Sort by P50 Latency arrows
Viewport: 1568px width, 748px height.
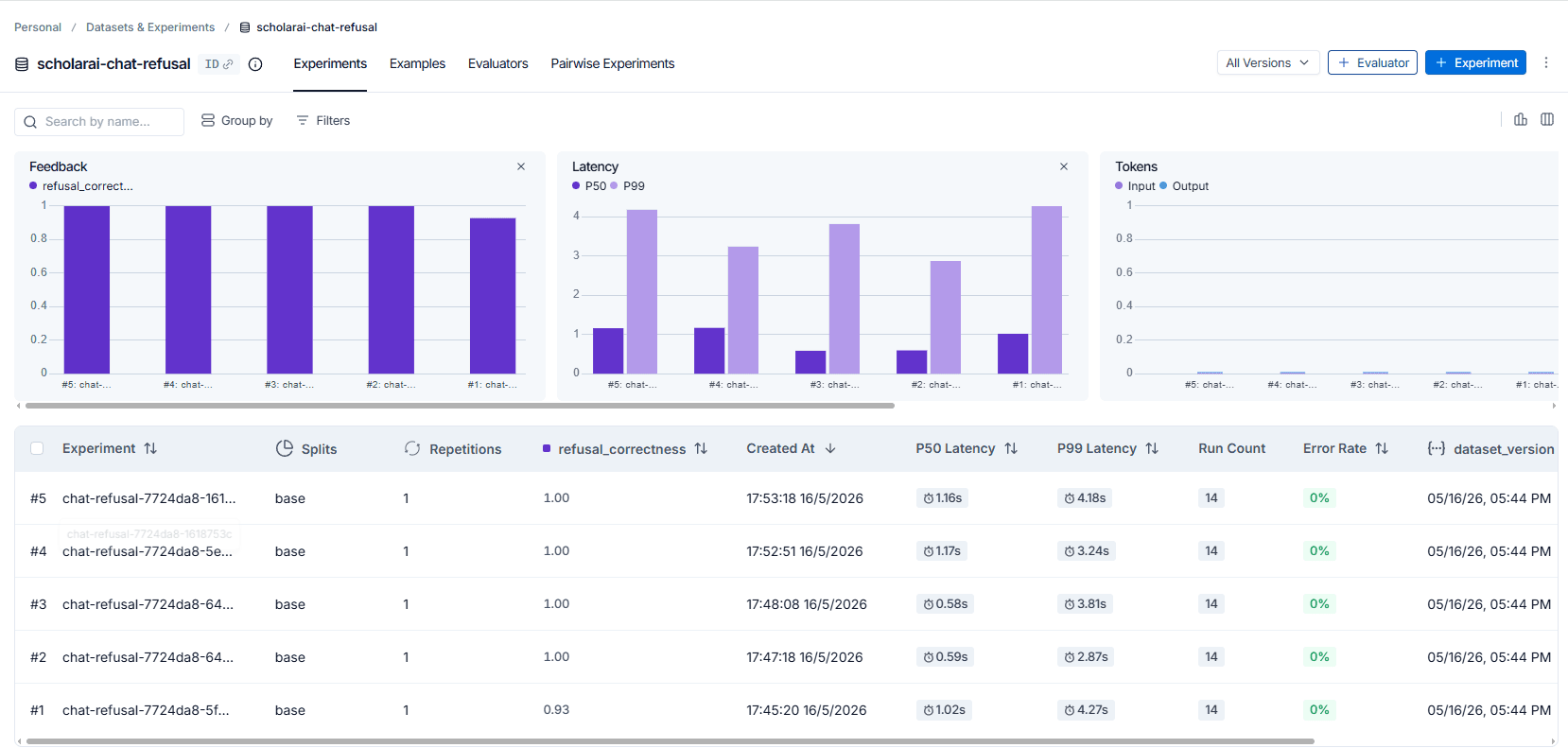tap(1011, 448)
